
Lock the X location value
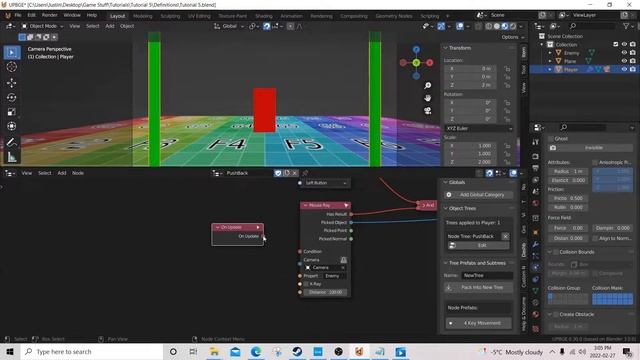(x=507, y=69)
